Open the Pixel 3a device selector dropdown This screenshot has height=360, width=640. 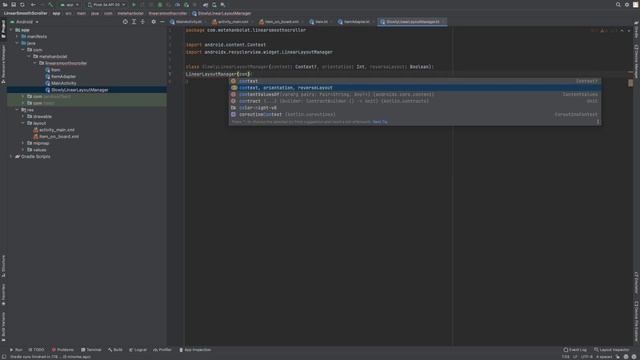(x=106, y=4)
